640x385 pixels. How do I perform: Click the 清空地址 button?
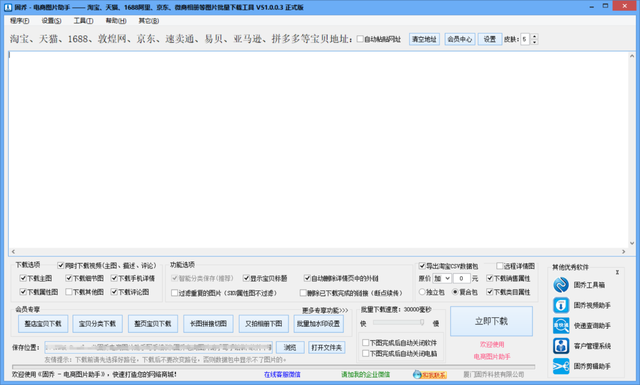coord(424,39)
